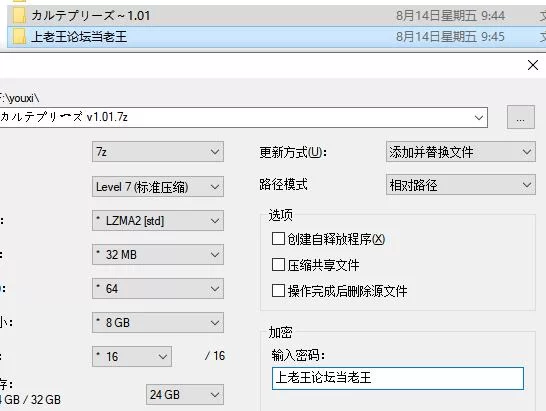Click the password input field 输入密码

click(398, 378)
